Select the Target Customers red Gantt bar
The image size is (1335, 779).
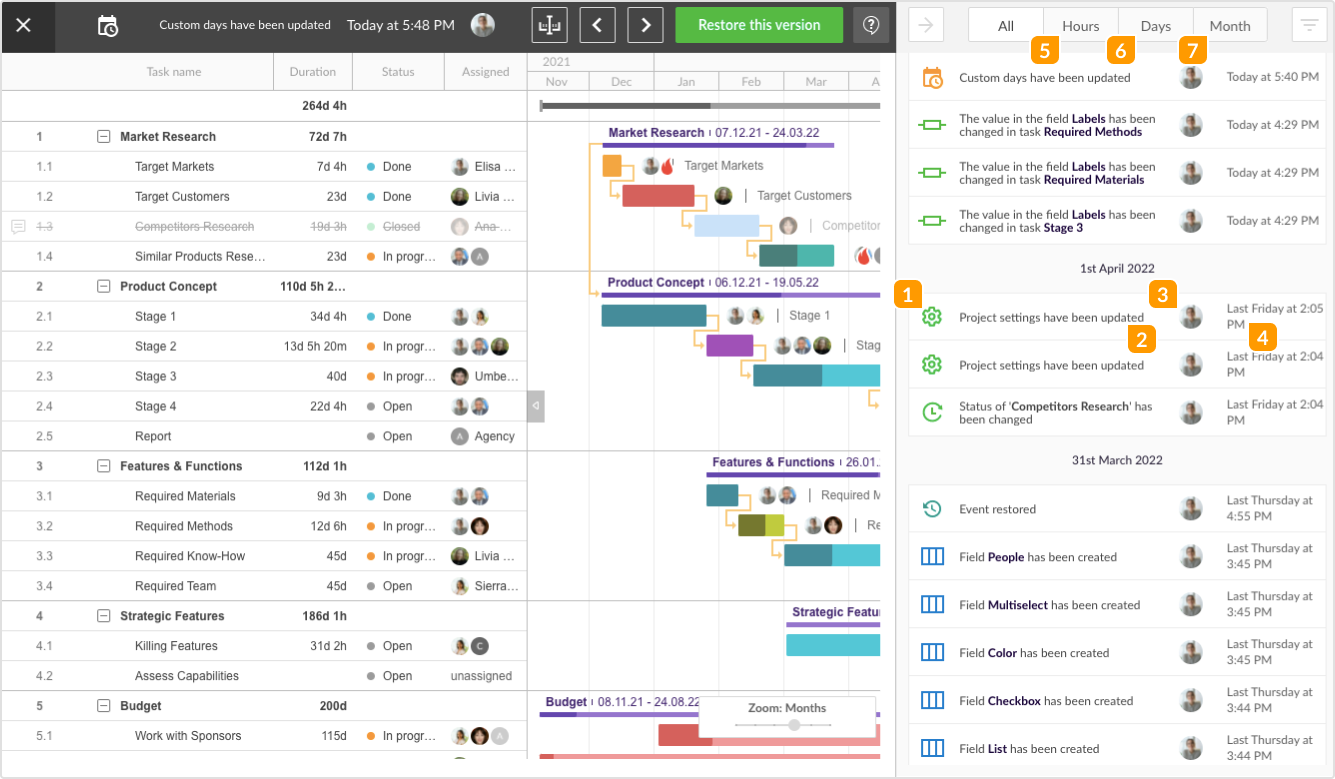pos(658,196)
